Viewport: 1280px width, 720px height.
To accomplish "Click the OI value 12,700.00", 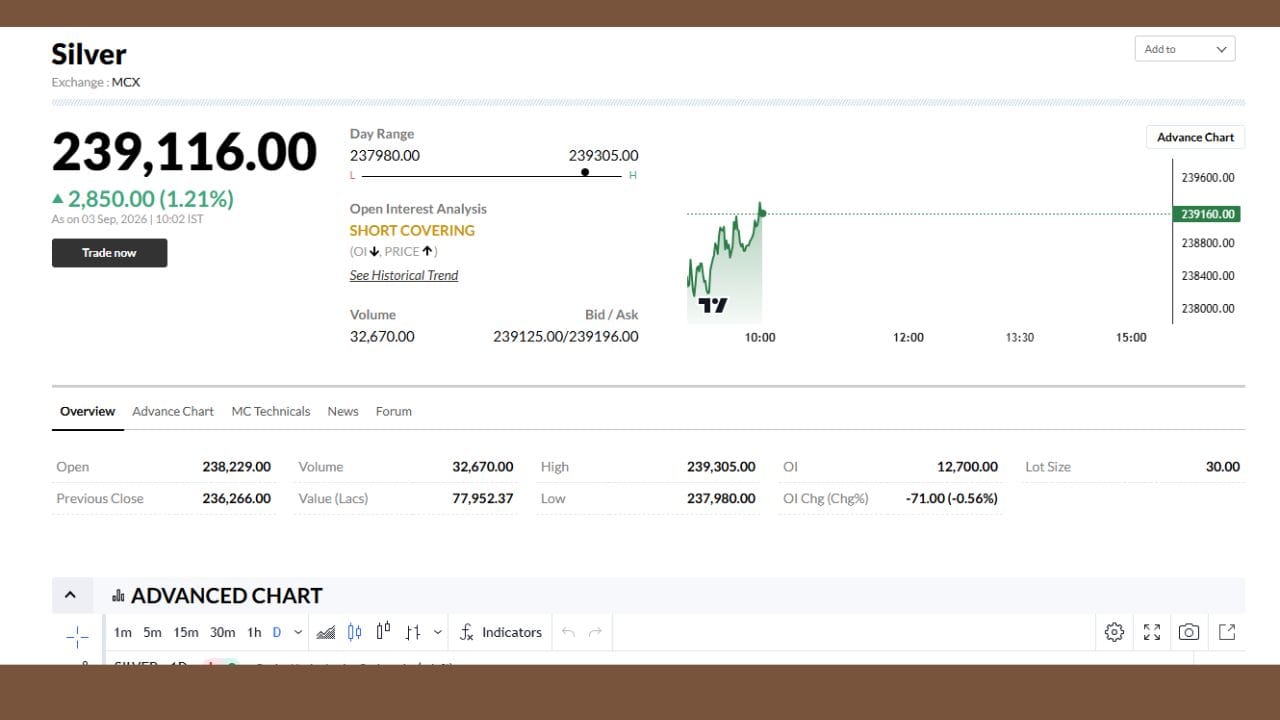I will (x=967, y=466).
